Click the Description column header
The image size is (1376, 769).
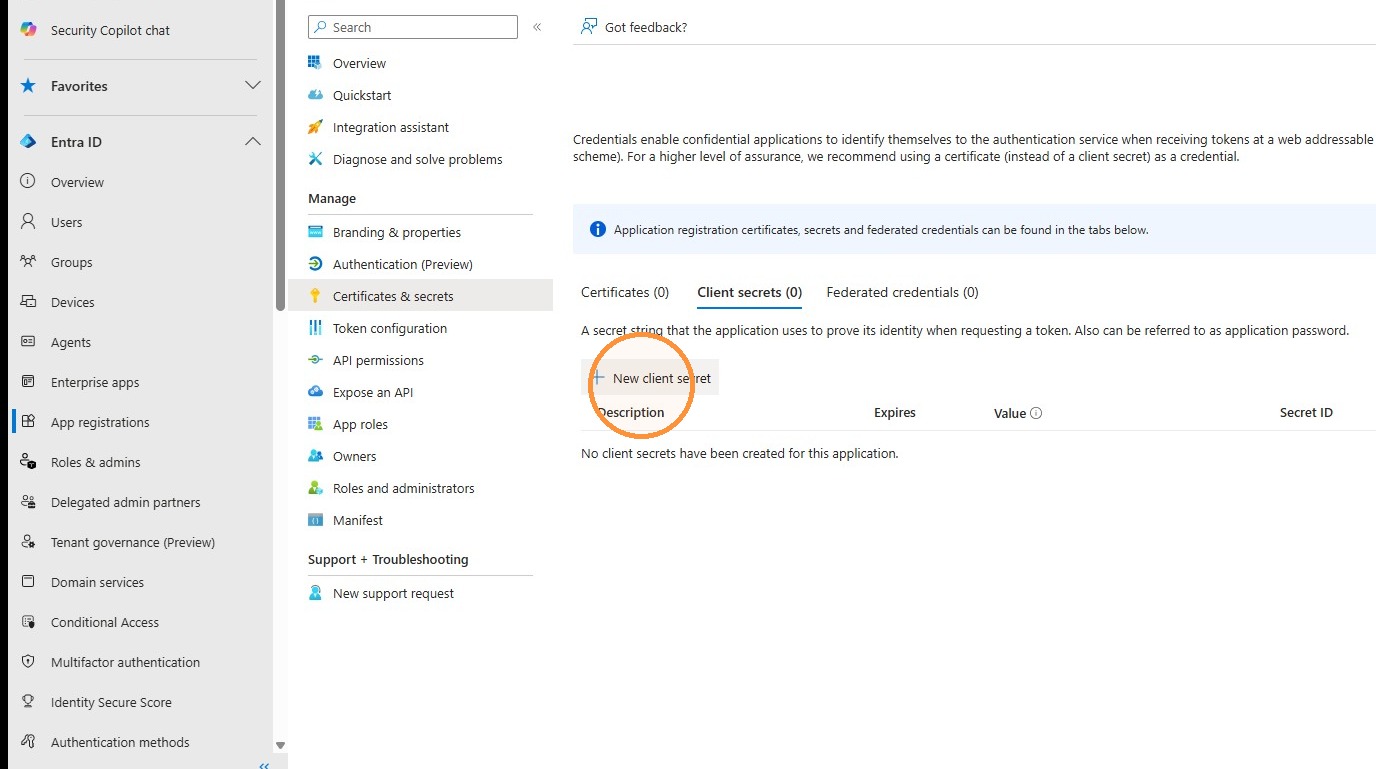tap(630, 412)
